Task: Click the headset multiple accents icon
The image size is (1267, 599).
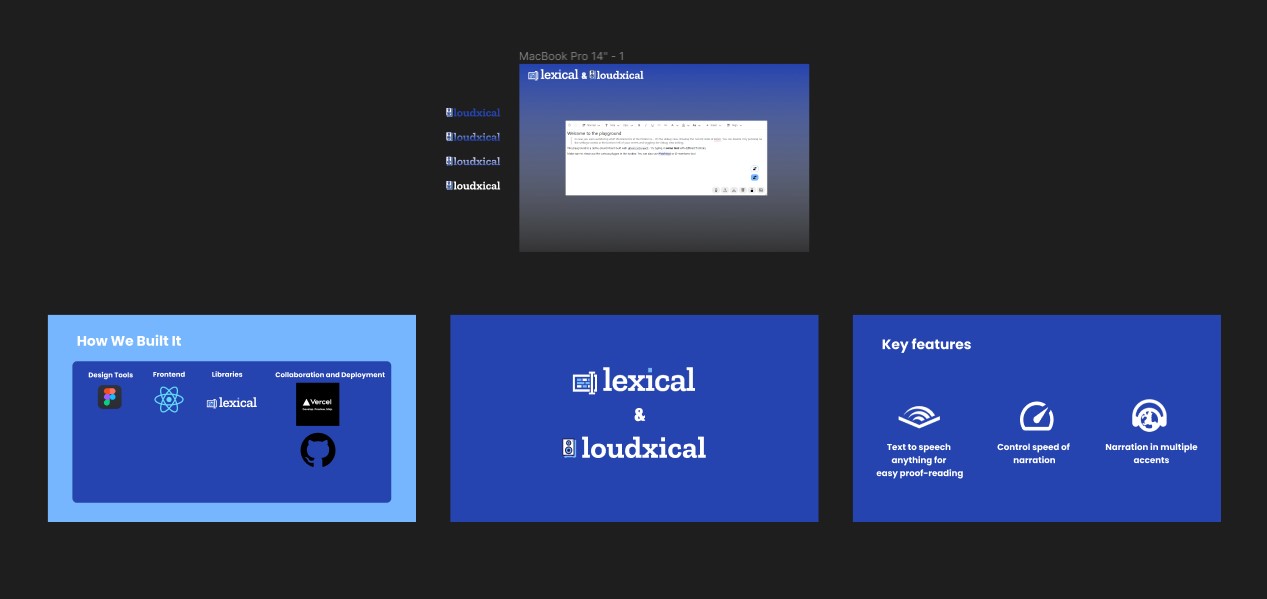Action: click(1150, 416)
